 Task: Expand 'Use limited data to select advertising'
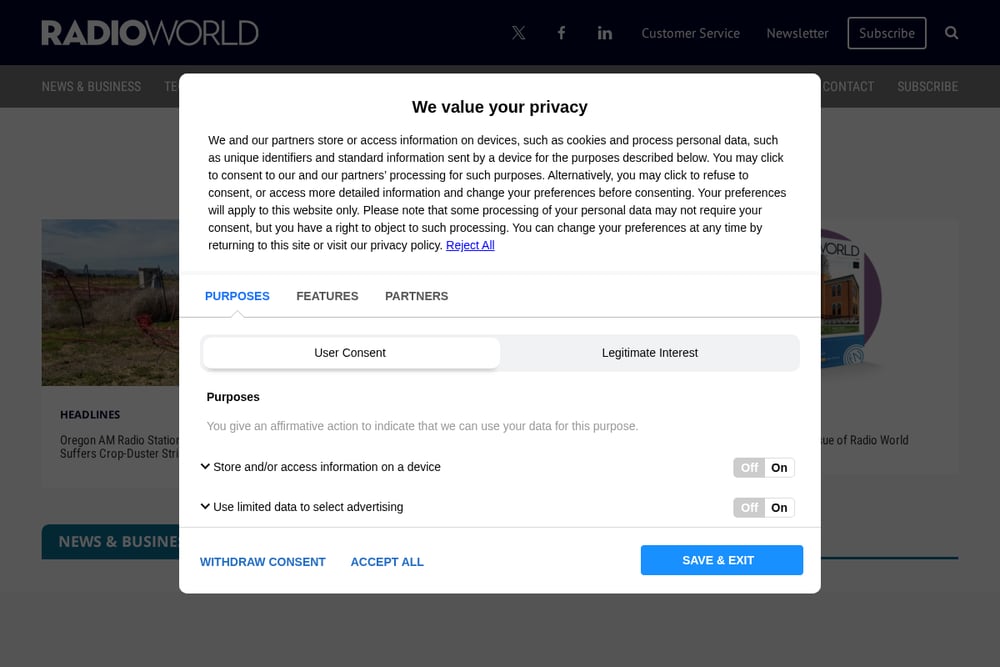302,507
